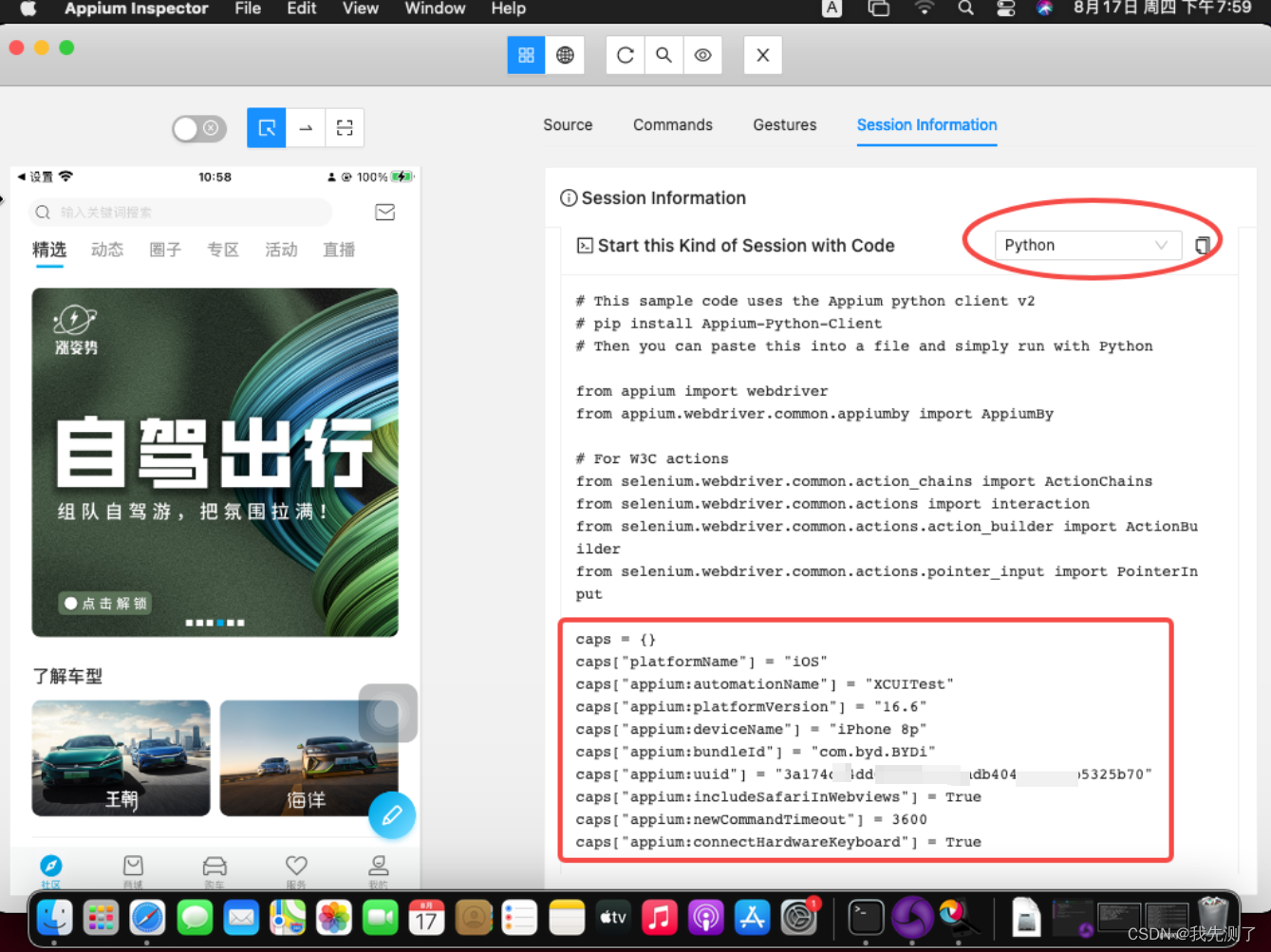This screenshot has height=952, width=1271.
Task: Click the newCommandTimeout 3600 line
Action: click(751, 819)
